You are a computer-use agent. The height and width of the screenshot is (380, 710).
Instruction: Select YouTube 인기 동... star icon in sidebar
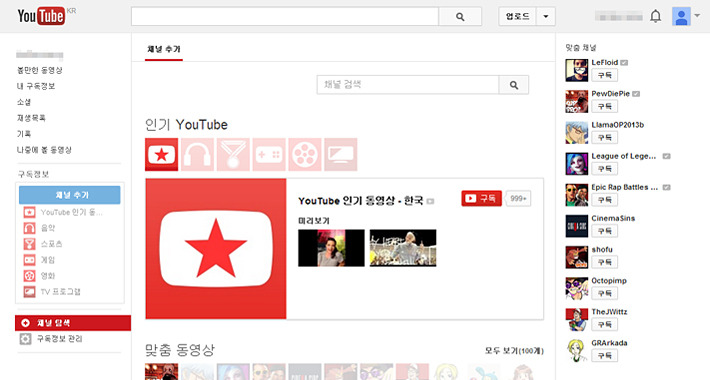pyautogui.click(x=29, y=212)
